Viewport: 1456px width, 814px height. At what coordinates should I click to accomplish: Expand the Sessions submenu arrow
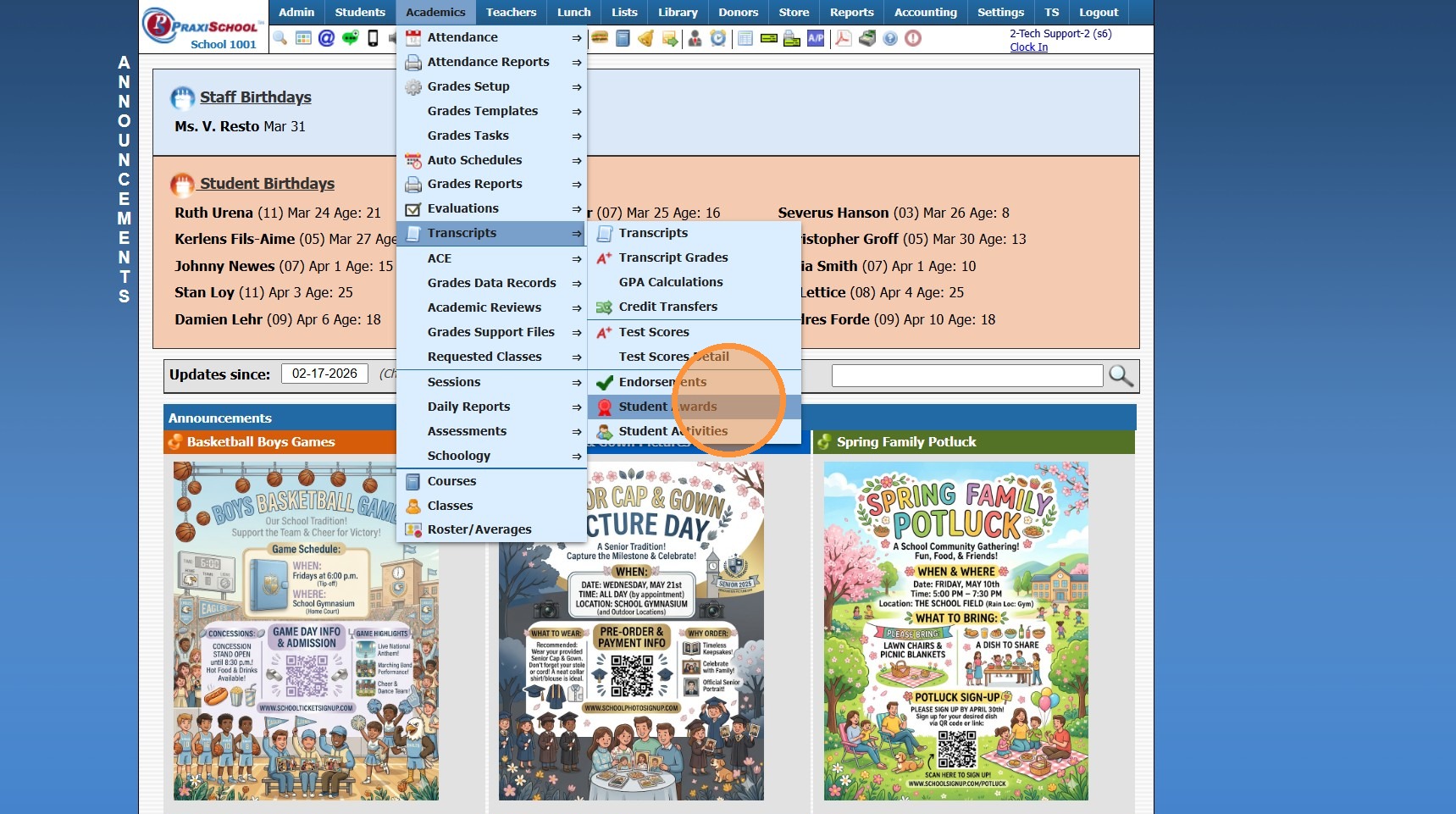[576, 383]
